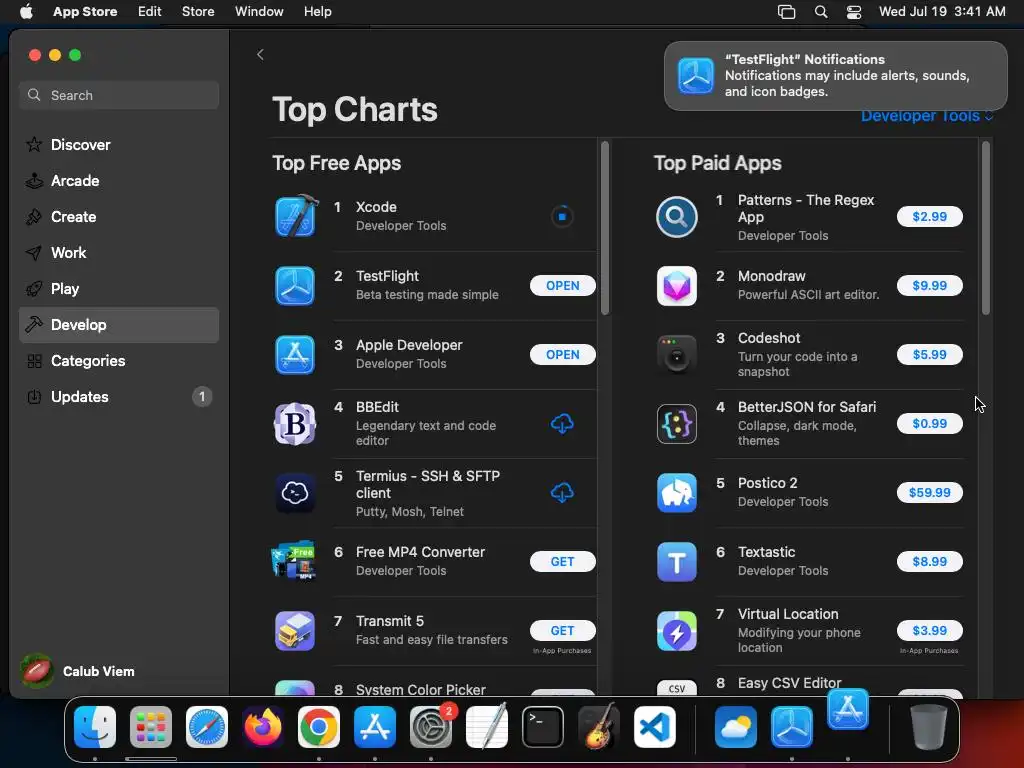Viewport: 1024px width, 768px height.
Task: Open the Calub Viem account profile
Action: [78, 671]
